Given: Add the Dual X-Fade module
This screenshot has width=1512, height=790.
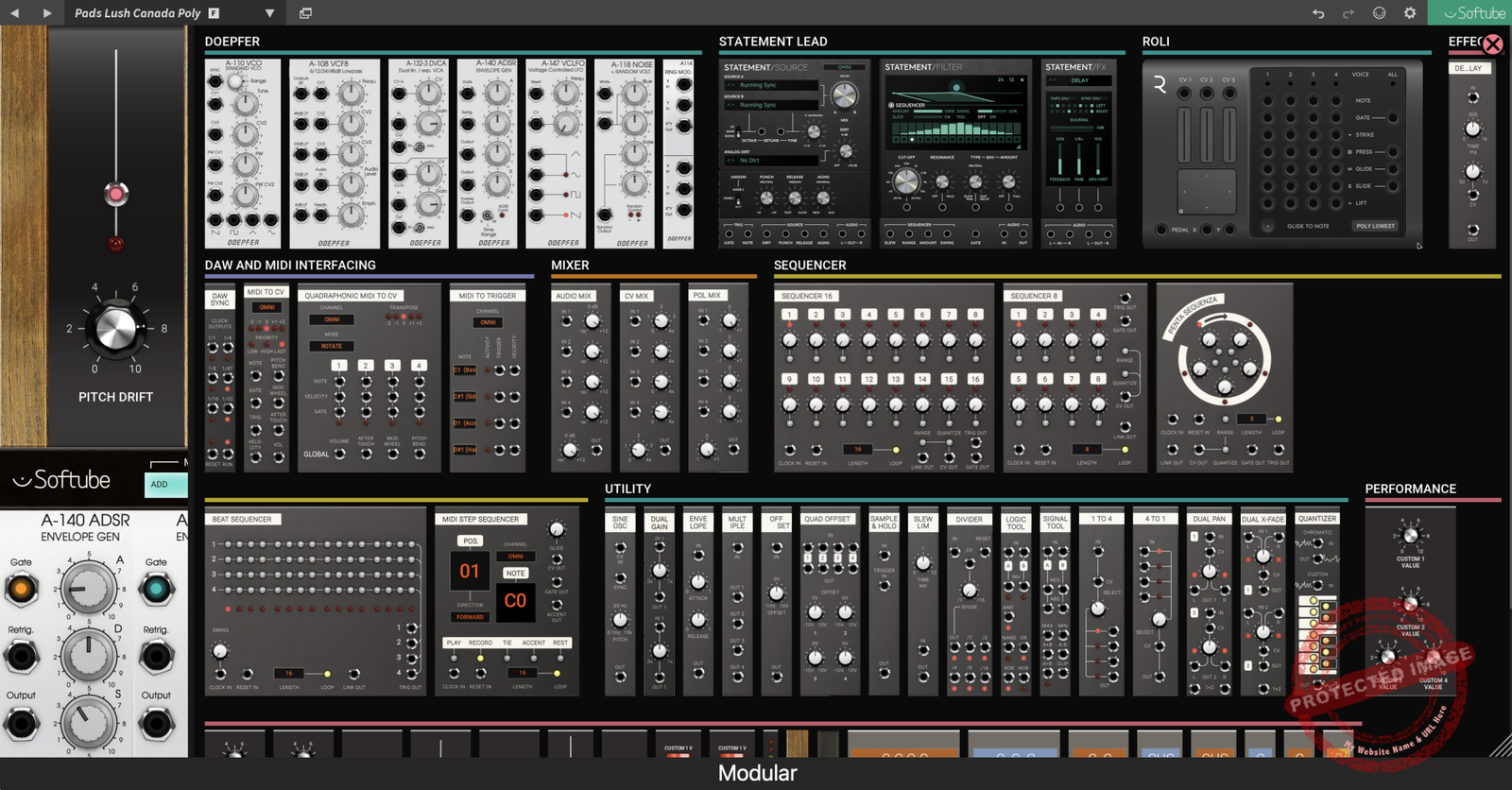Looking at the screenshot, I should coord(1263,602).
